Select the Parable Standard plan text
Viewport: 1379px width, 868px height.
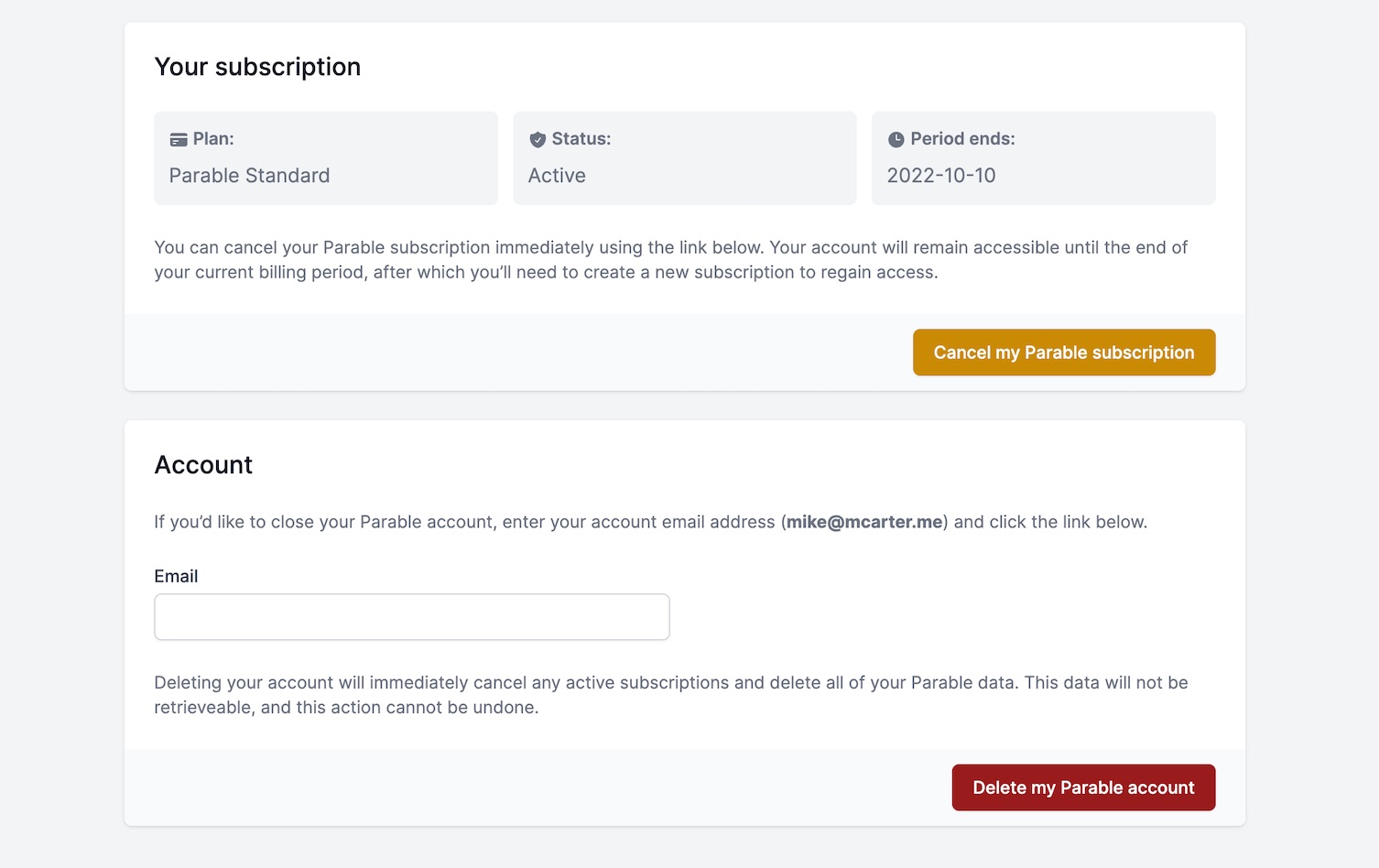click(x=249, y=176)
